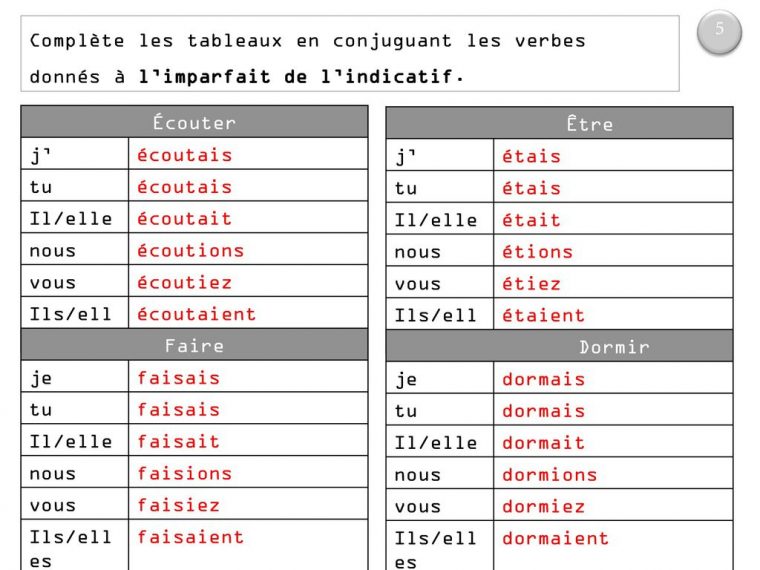Select the red word faisions
Screen dimensions: 760x570
(x=184, y=473)
